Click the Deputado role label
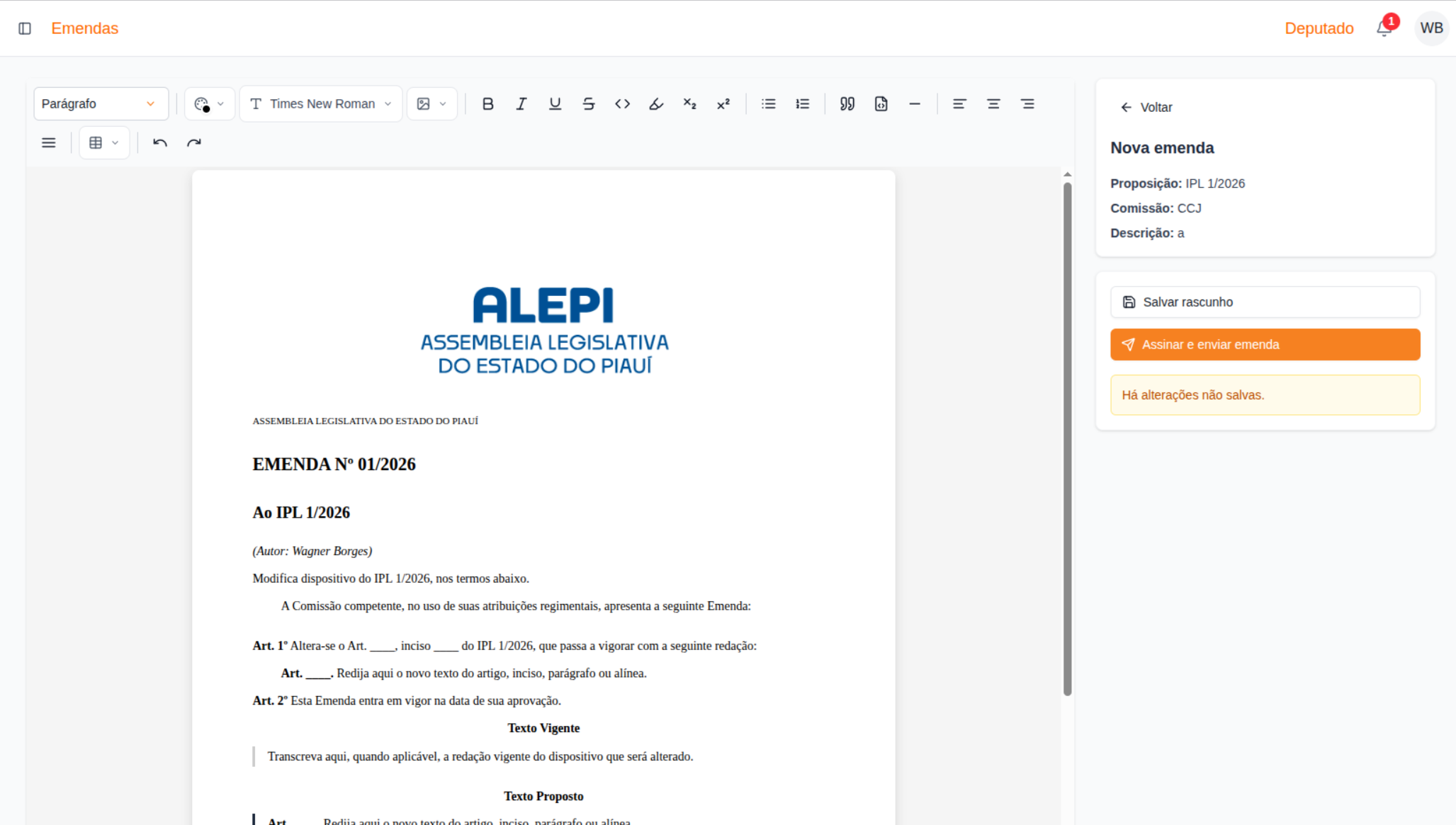The image size is (1456, 825). click(x=1319, y=28)
